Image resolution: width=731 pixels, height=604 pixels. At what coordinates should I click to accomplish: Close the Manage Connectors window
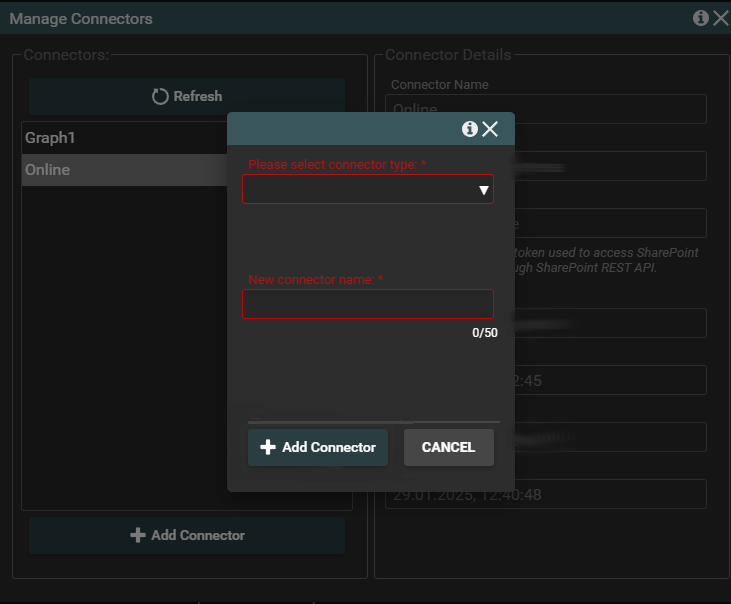[720, 18]
